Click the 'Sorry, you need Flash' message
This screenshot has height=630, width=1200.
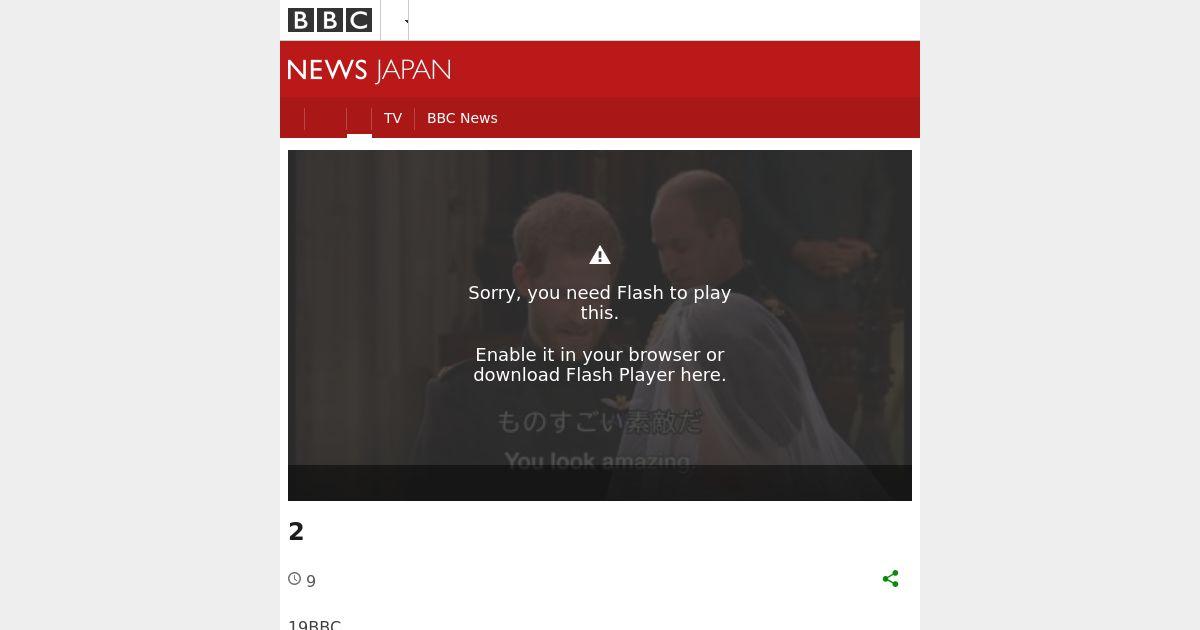click(600, 302)
